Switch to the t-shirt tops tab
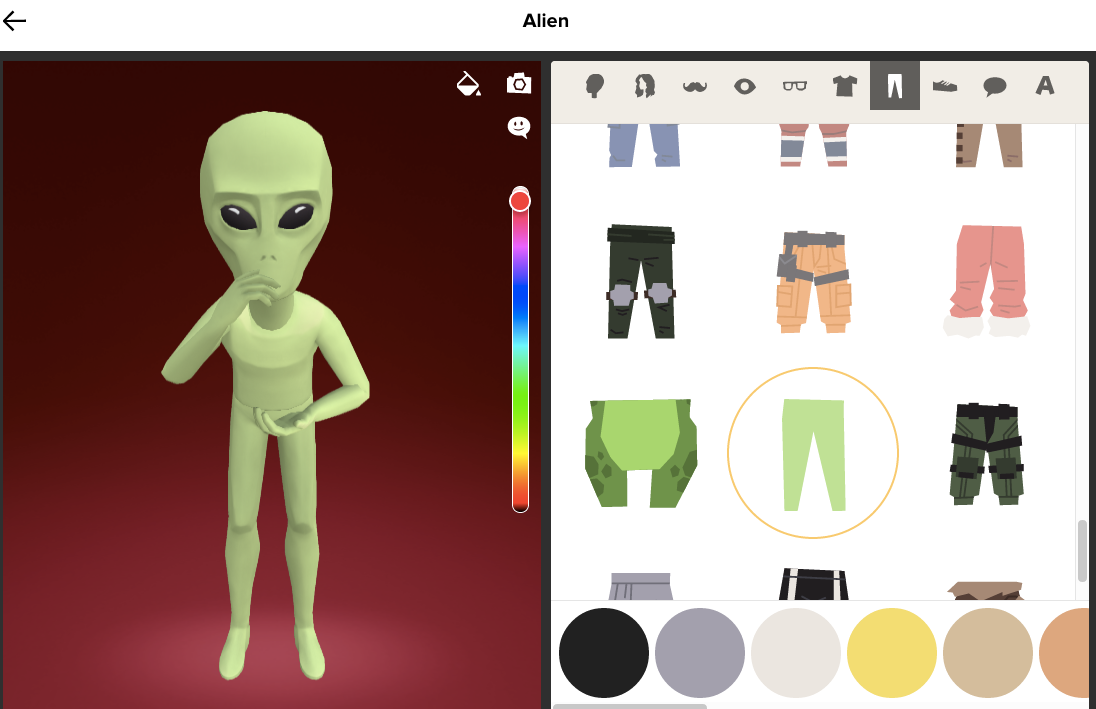Screen dimensions: 1096x709 point(844,86)
